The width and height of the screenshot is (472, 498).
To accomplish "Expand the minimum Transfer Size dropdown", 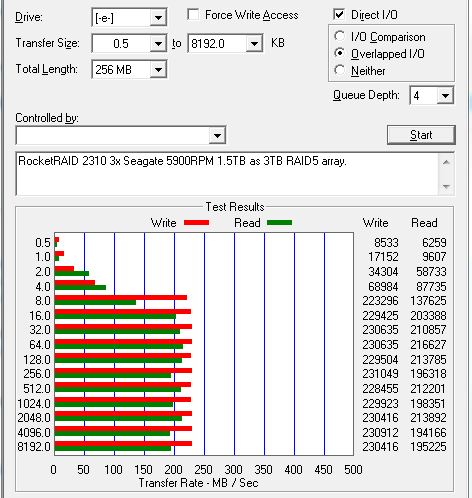I will tap(158, 43).
